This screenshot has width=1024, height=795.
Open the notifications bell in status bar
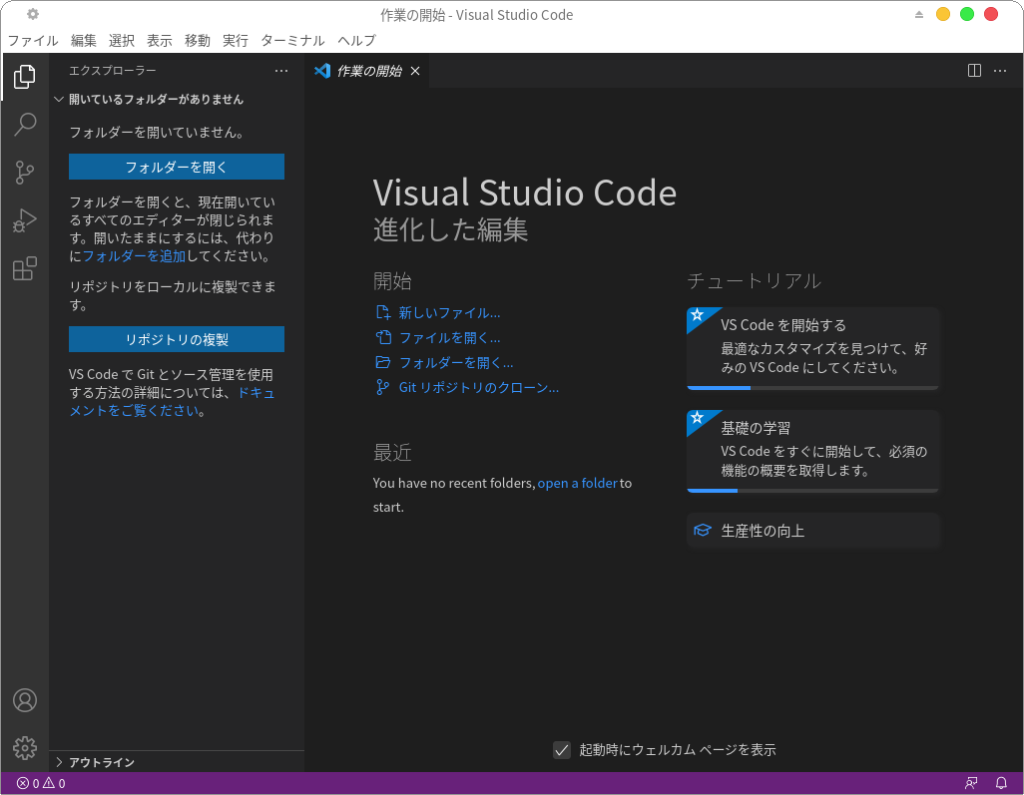pyautogui.click(x=1001, y=783)
